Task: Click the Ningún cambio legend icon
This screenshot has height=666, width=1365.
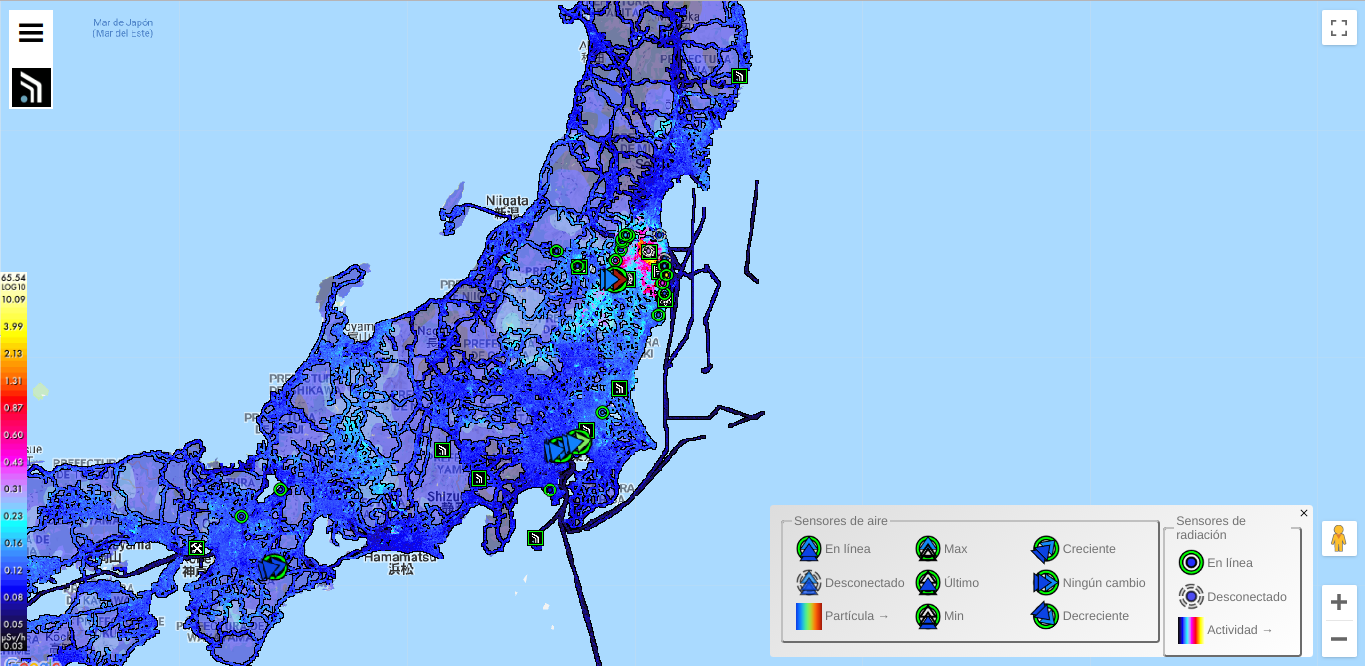Action: (x=1045, y=583)
